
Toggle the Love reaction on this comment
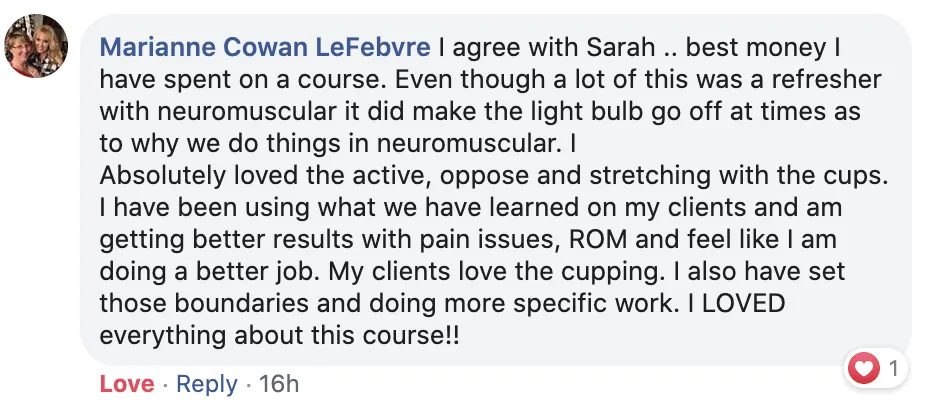click(x=126, y=384)
